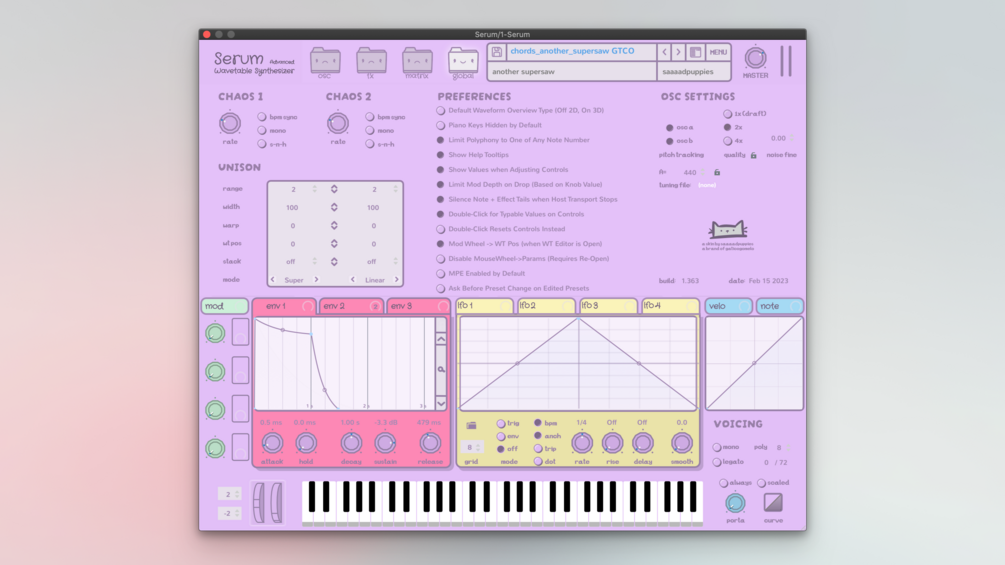Click the envelope zoom magnifier icon
The image size is (1005, 565).
(x=441, y=370)
